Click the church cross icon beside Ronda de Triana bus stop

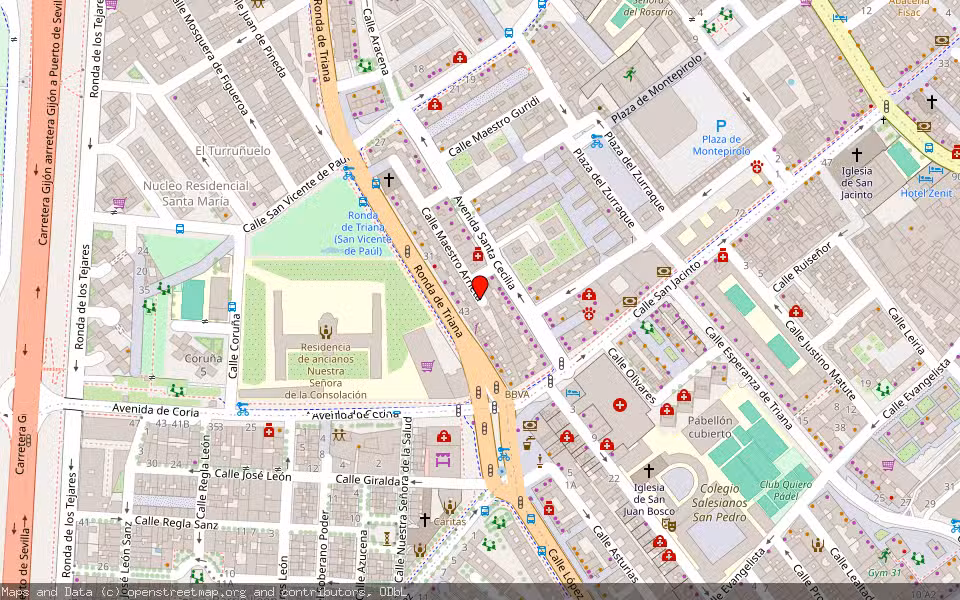click(x=389, y=179)
